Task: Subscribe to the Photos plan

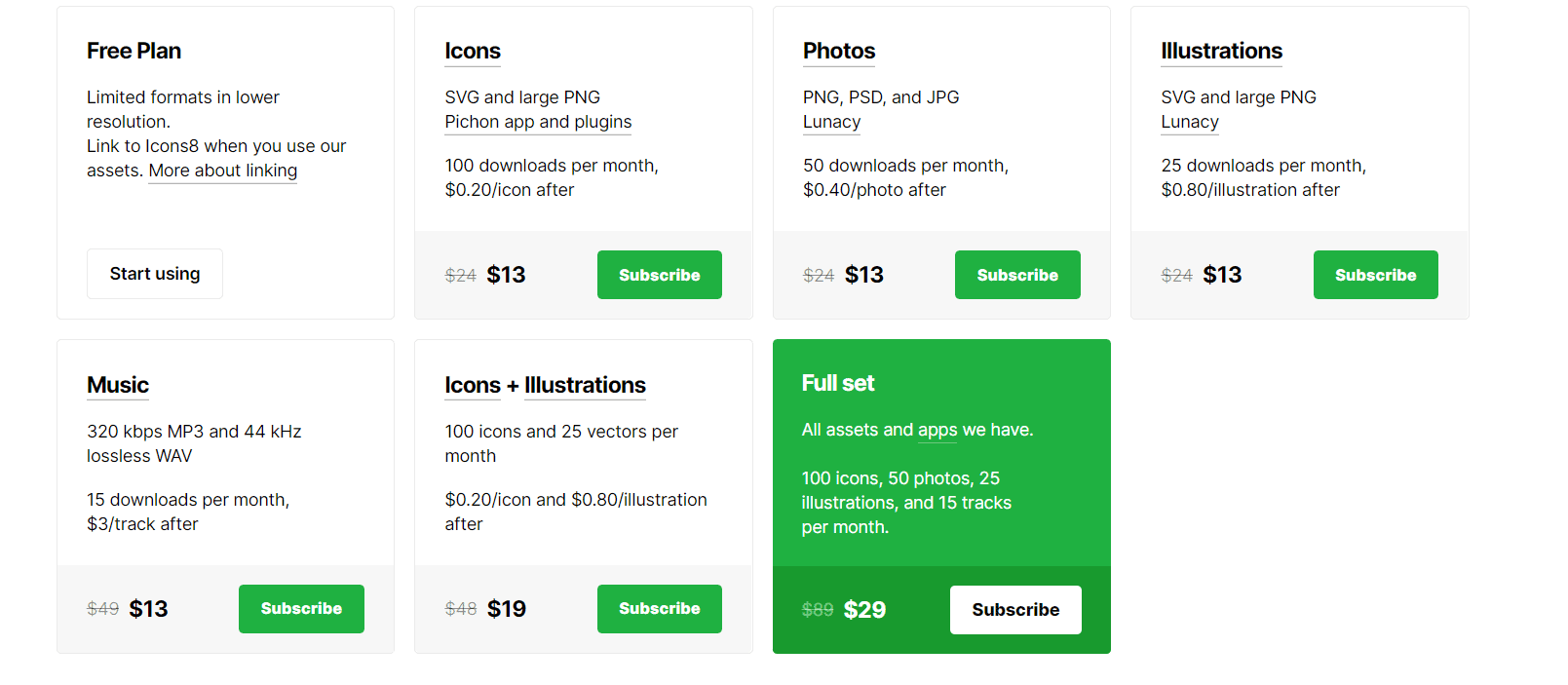Action: tap(1017, 274)
